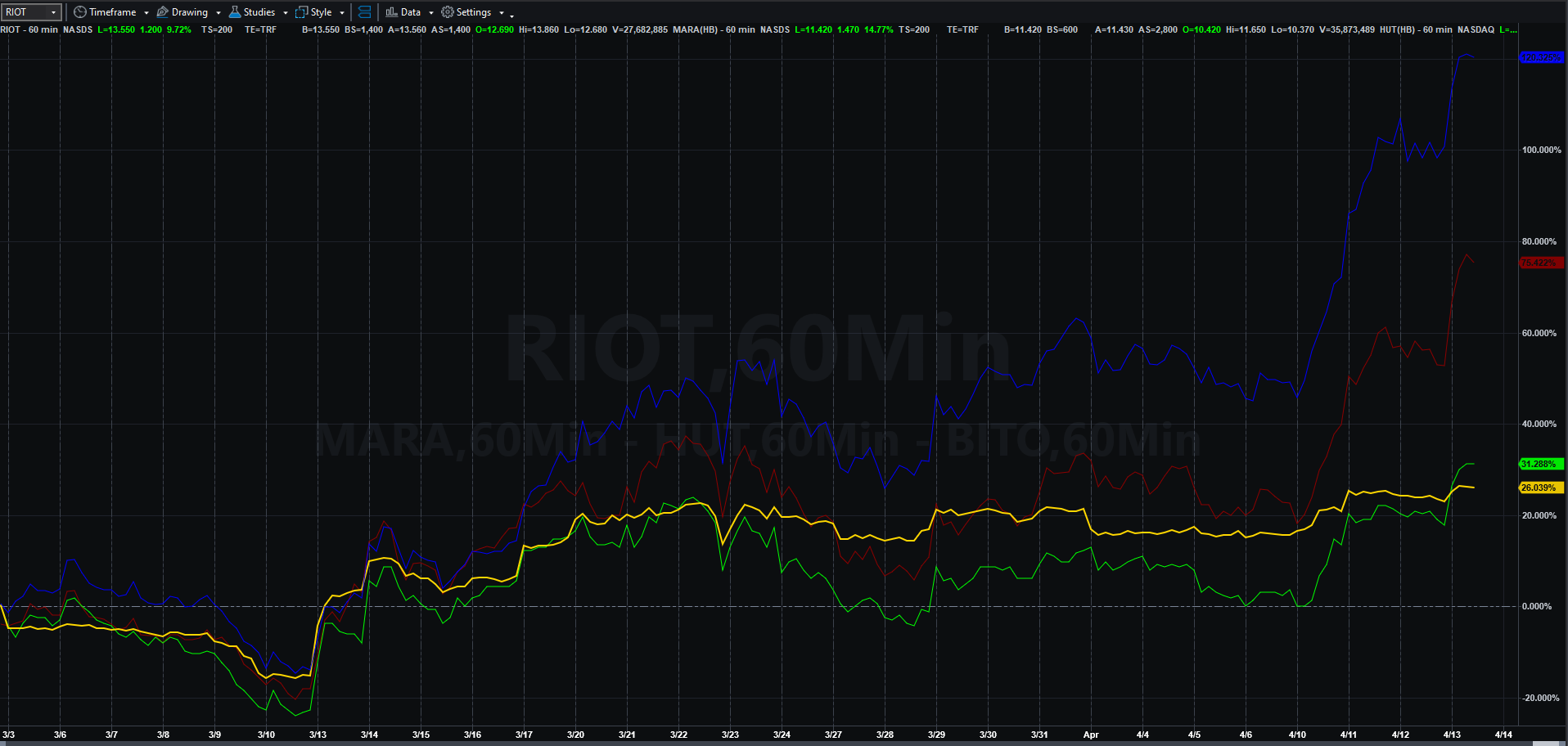Click the green 31.288% value tag

coord(1540,464)
